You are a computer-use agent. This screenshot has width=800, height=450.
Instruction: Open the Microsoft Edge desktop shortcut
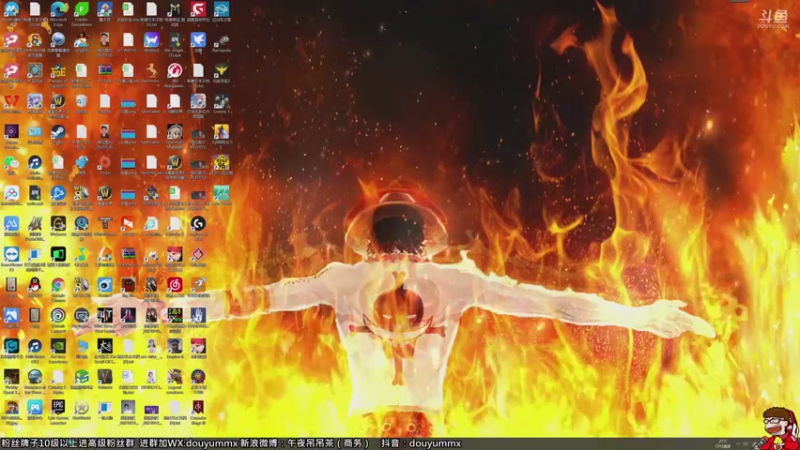58,9
